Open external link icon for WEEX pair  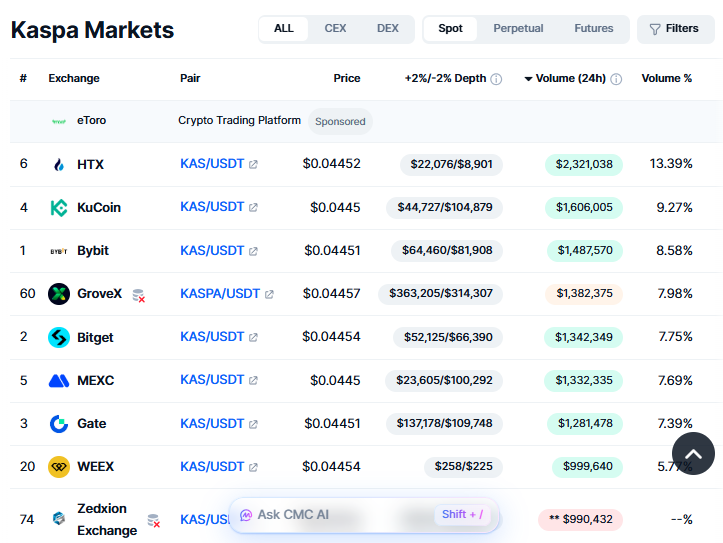[253, 467]
